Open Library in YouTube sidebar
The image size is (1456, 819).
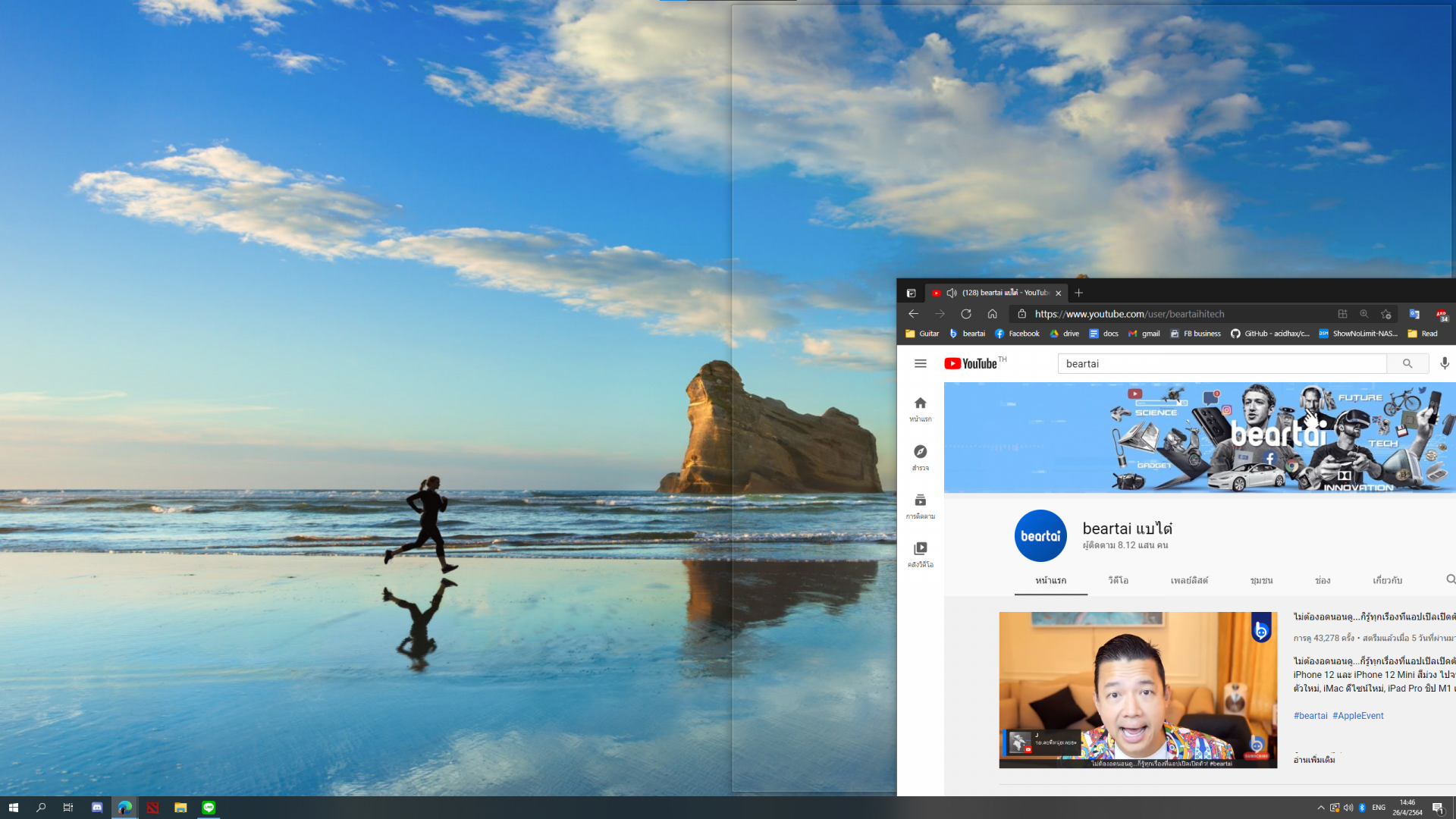921,555
